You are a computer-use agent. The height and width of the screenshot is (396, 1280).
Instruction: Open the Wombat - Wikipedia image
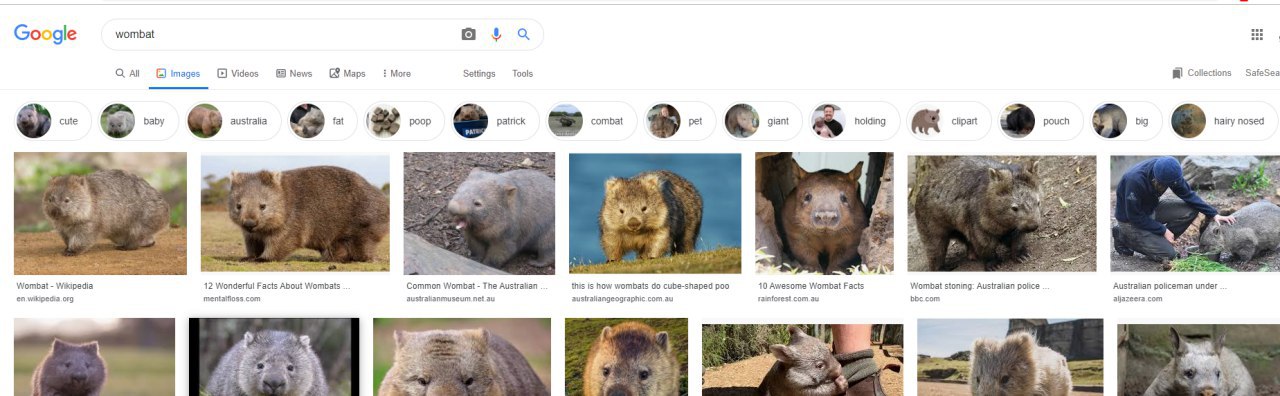(x=100, y=213)
